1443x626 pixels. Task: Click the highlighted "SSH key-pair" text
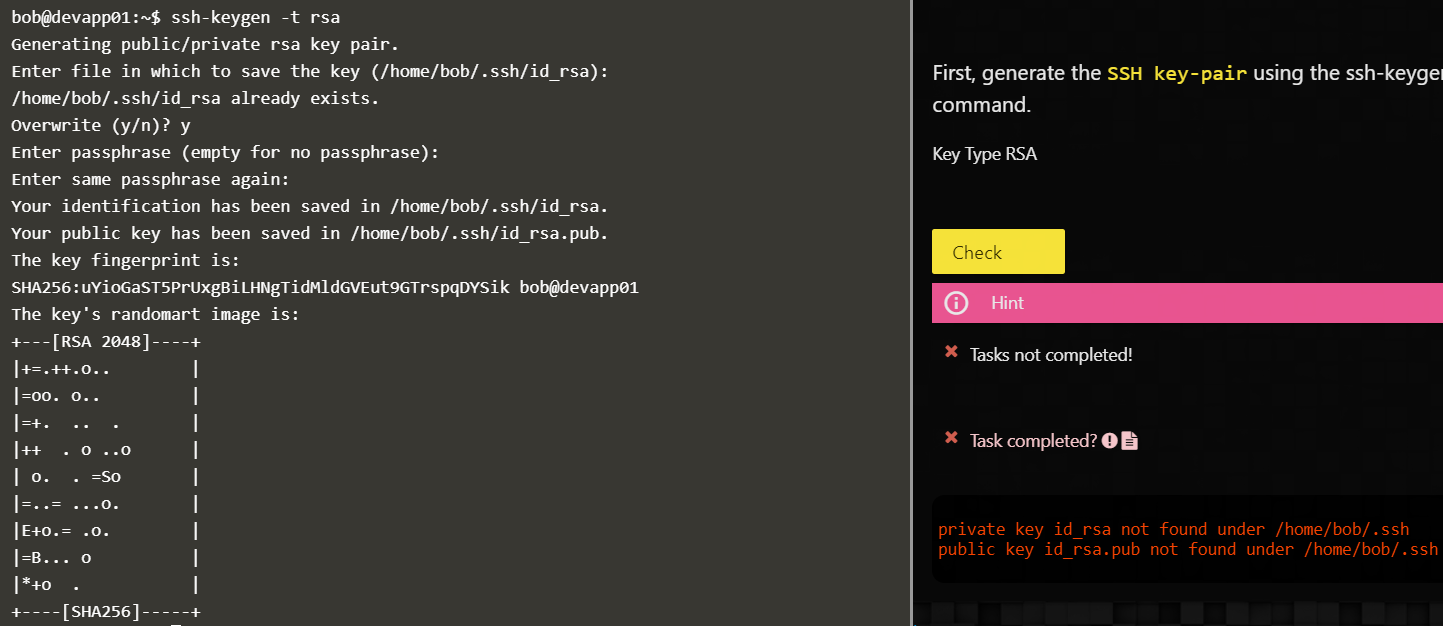tap(1177, 74)
